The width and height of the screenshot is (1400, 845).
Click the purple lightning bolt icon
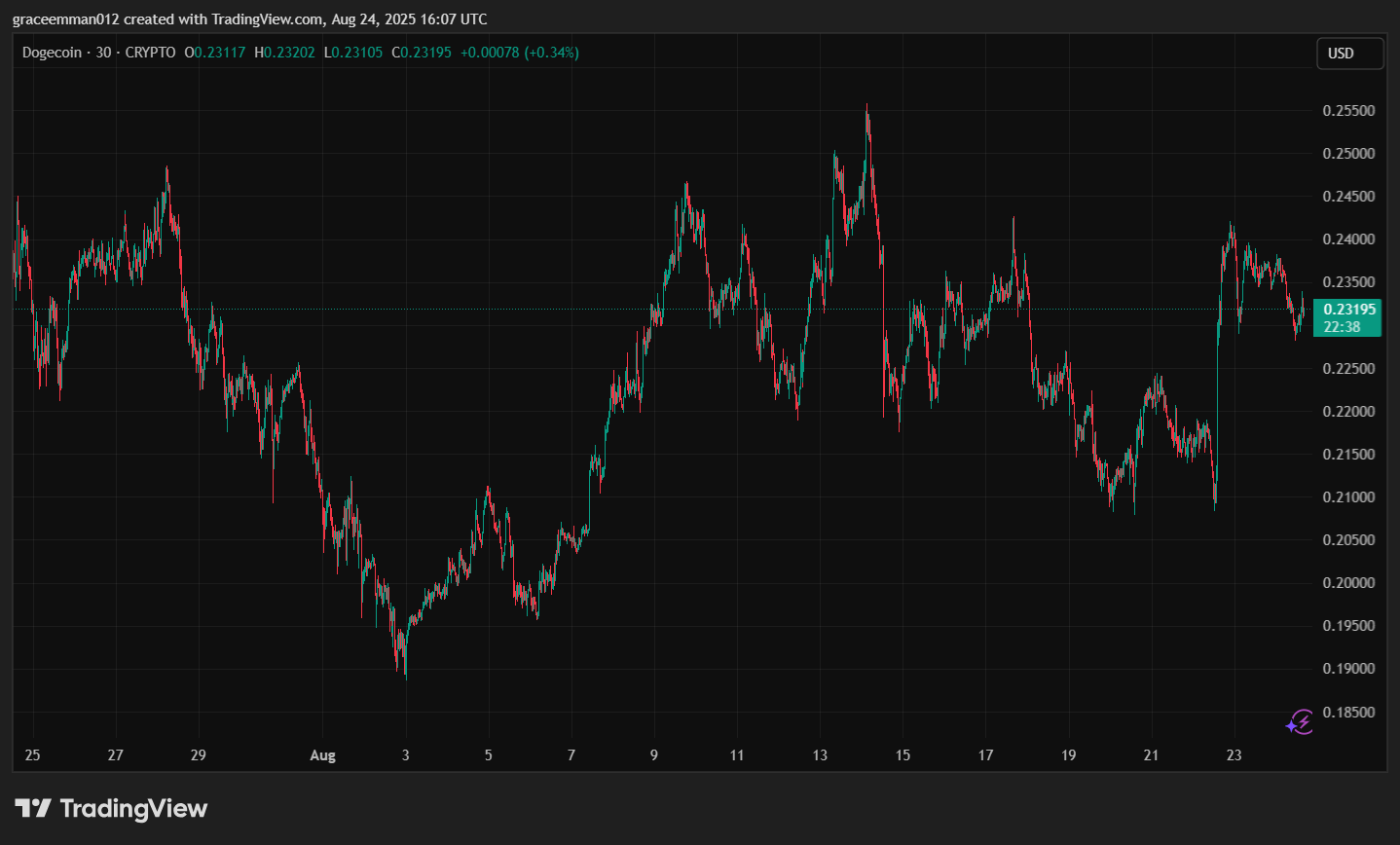[x=1300, y=722]
